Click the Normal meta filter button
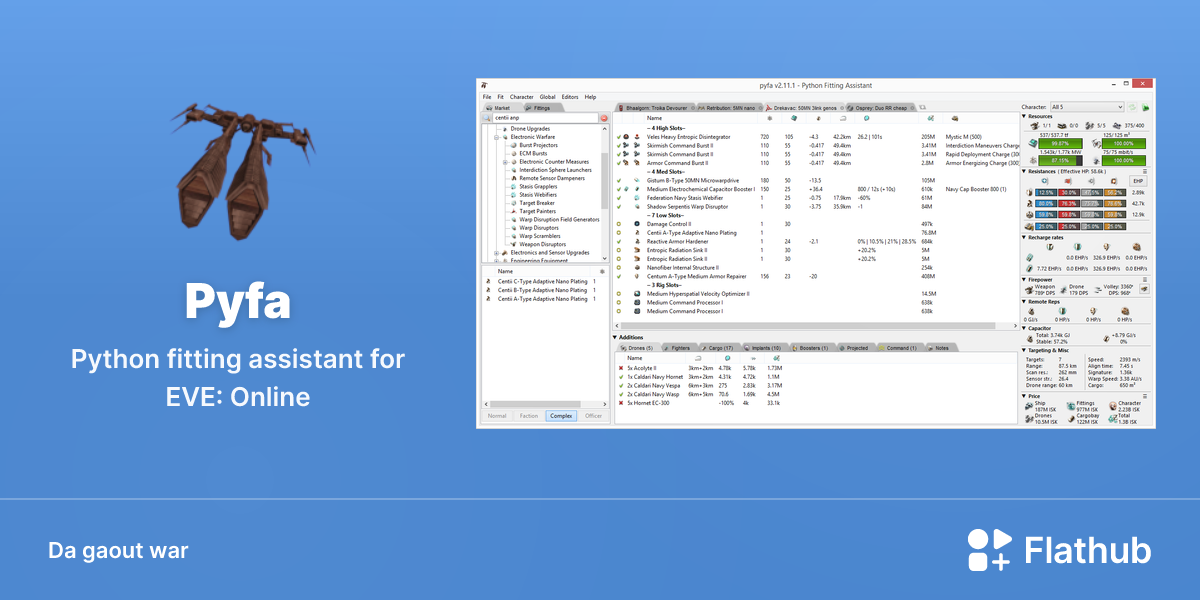Screen dimensions: 1200x600 [x=497, y=415]
